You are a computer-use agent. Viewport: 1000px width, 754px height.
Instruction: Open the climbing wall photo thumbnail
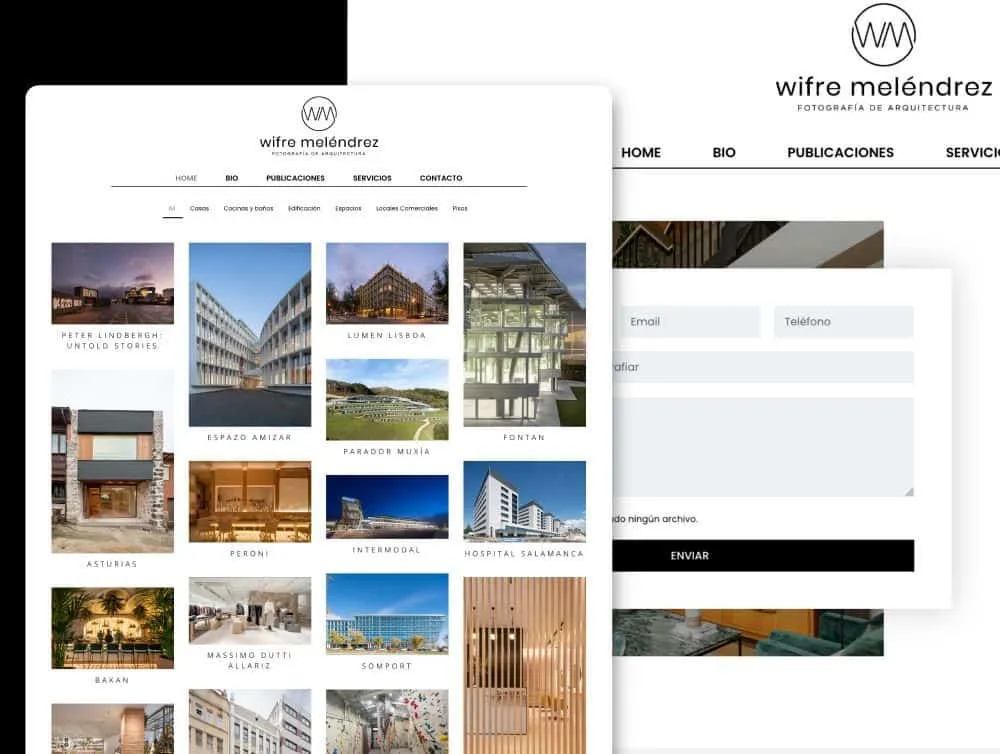(387, 721)
